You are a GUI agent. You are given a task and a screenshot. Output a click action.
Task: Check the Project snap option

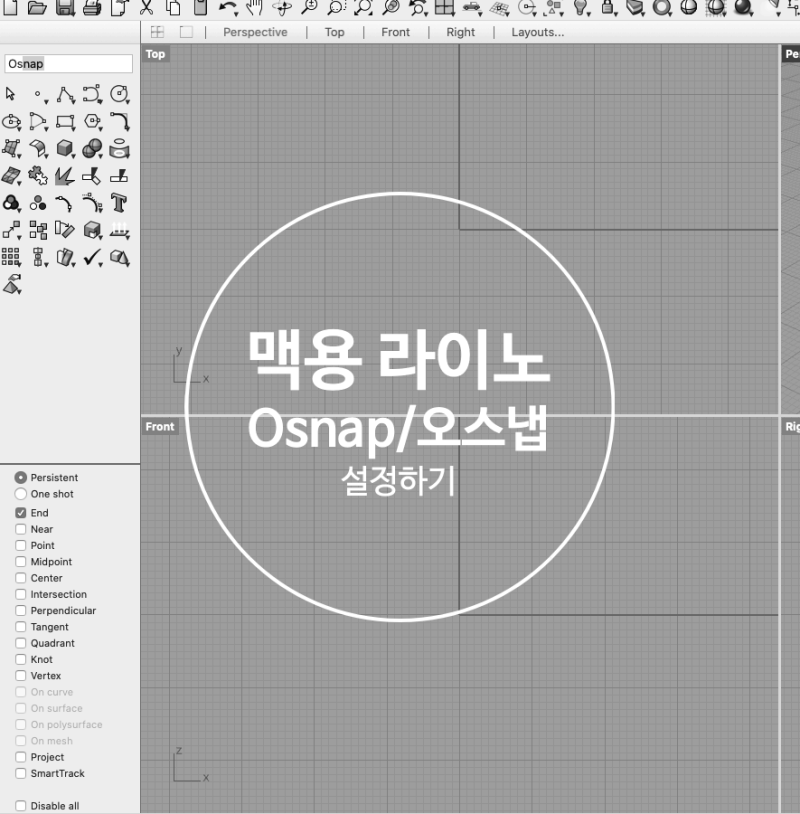tap(21, 757)
